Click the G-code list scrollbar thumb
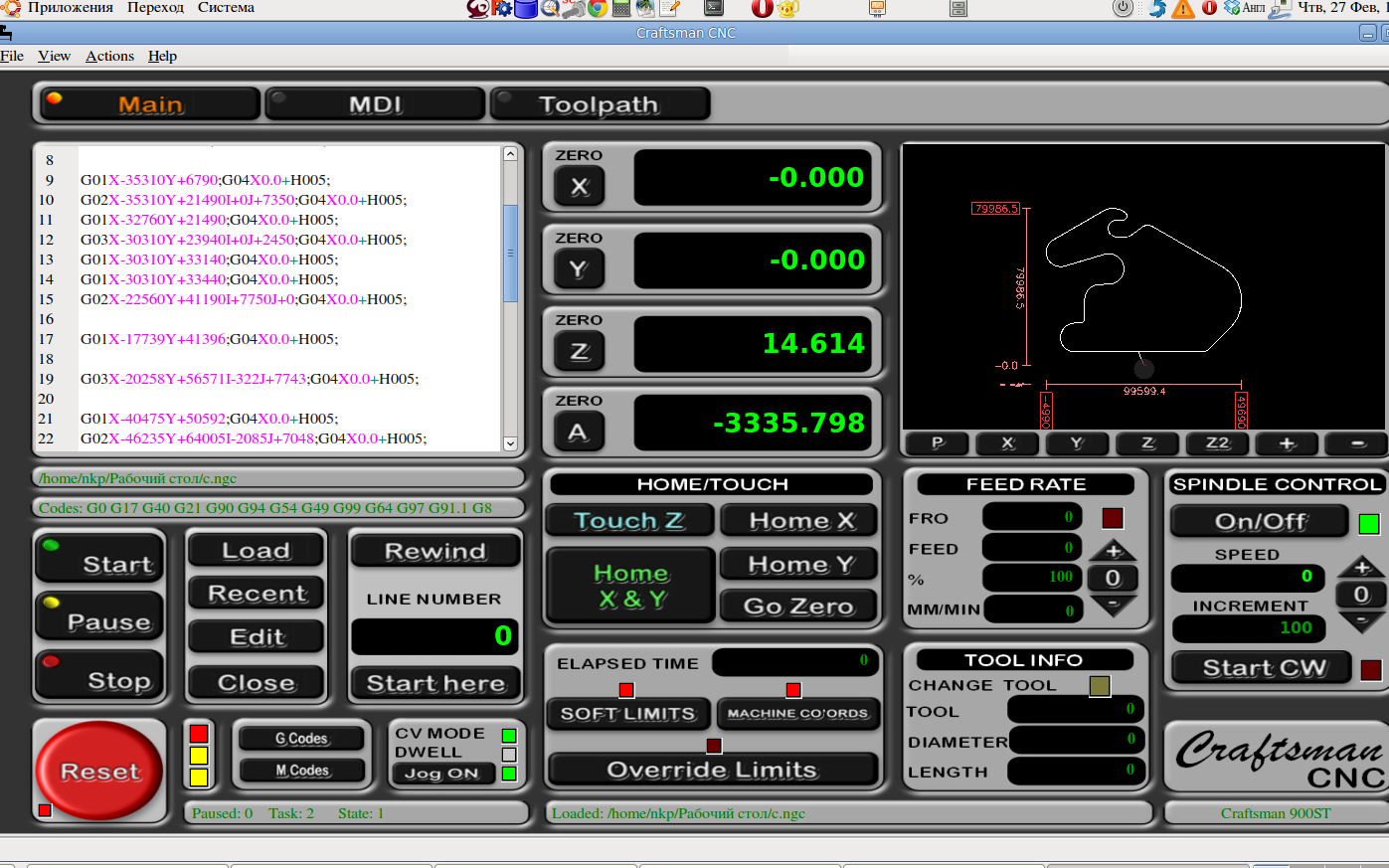 coord(511,254)
